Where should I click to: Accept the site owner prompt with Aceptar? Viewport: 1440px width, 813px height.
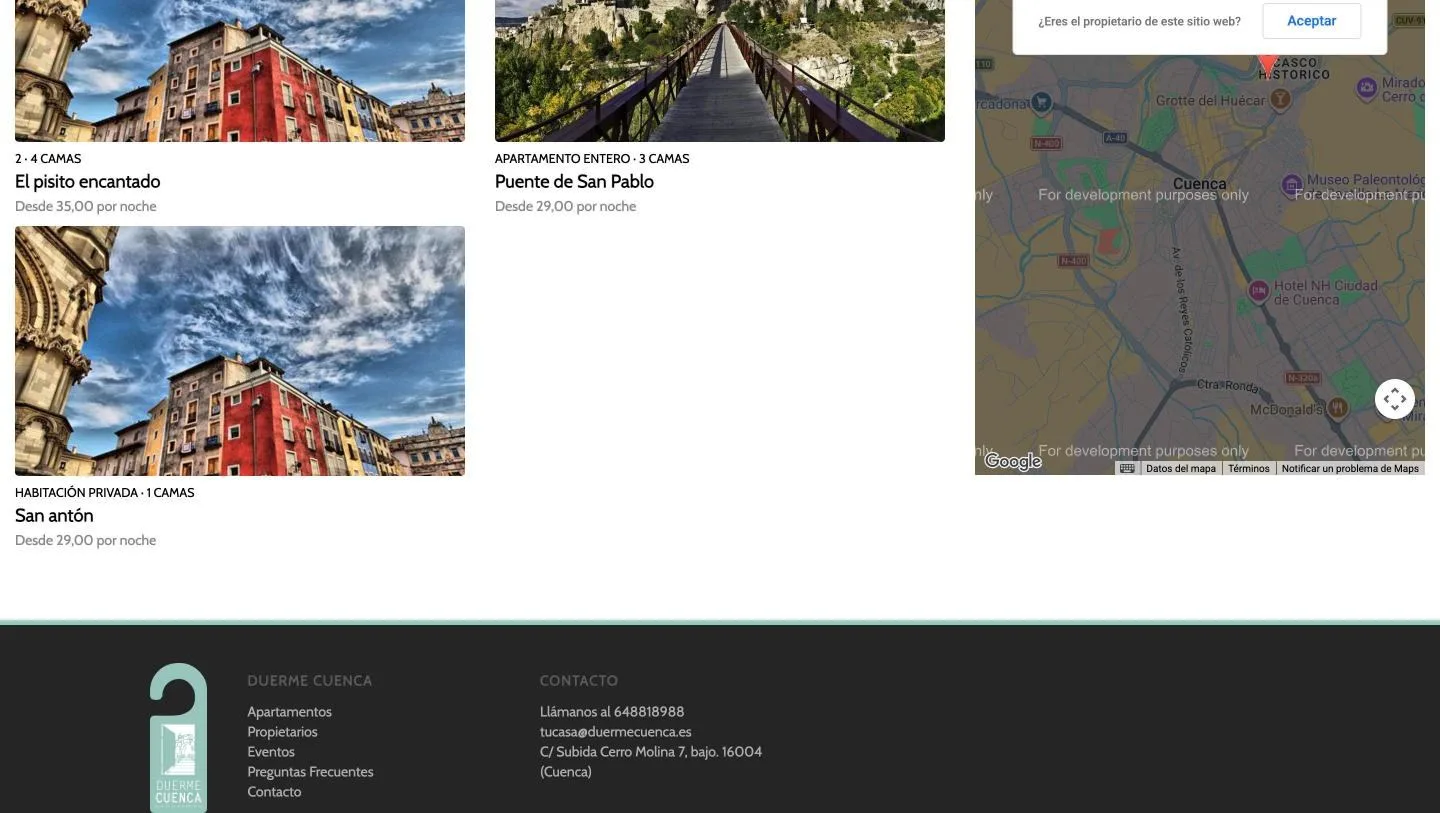point(1311,21)
